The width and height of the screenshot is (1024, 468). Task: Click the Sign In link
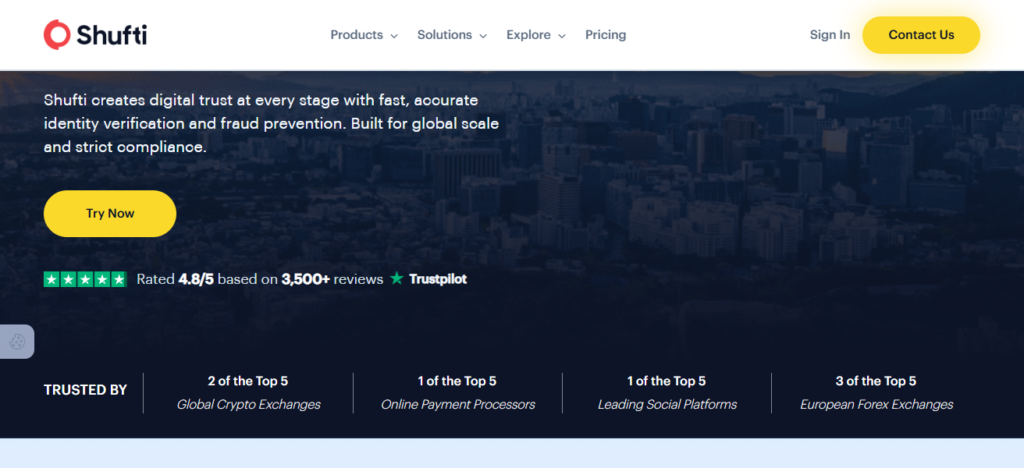tap(830, 35)
